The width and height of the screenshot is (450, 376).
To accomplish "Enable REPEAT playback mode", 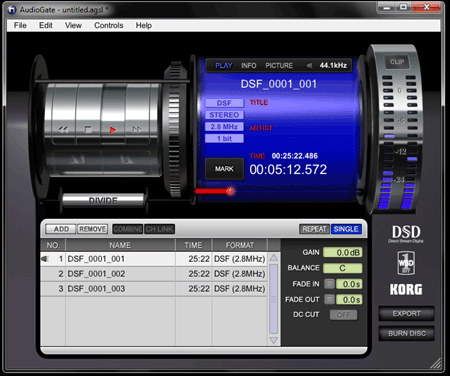I will [x=314, y=229].
